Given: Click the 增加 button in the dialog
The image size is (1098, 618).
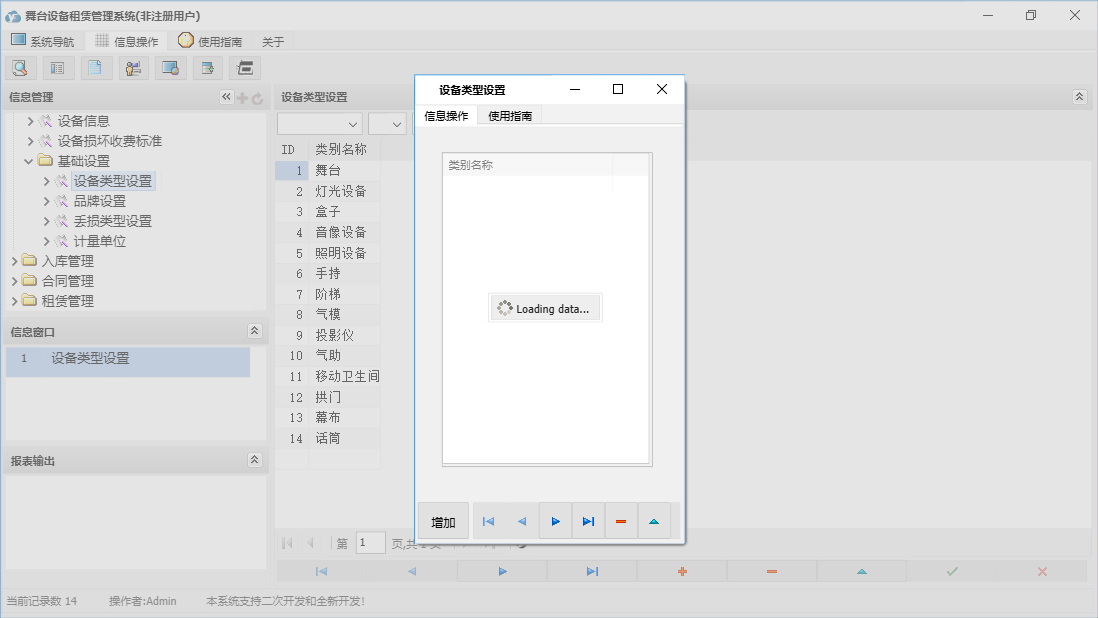Looking at the screenshot, I should (x=442, y=520).
